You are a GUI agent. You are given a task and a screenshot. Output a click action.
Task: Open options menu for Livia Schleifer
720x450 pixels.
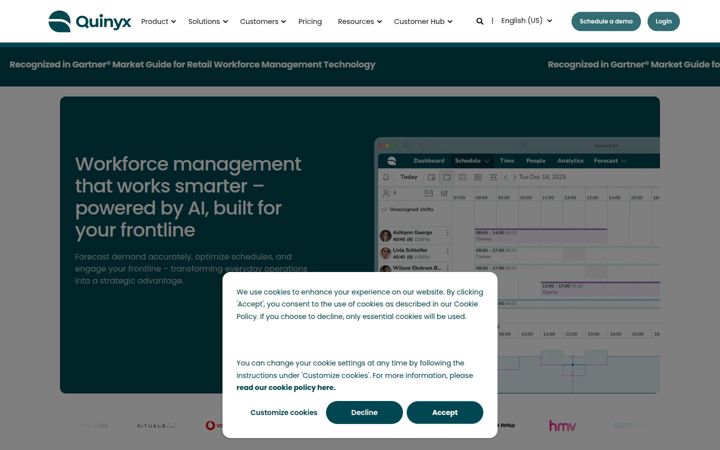click(x=447, y=251)
